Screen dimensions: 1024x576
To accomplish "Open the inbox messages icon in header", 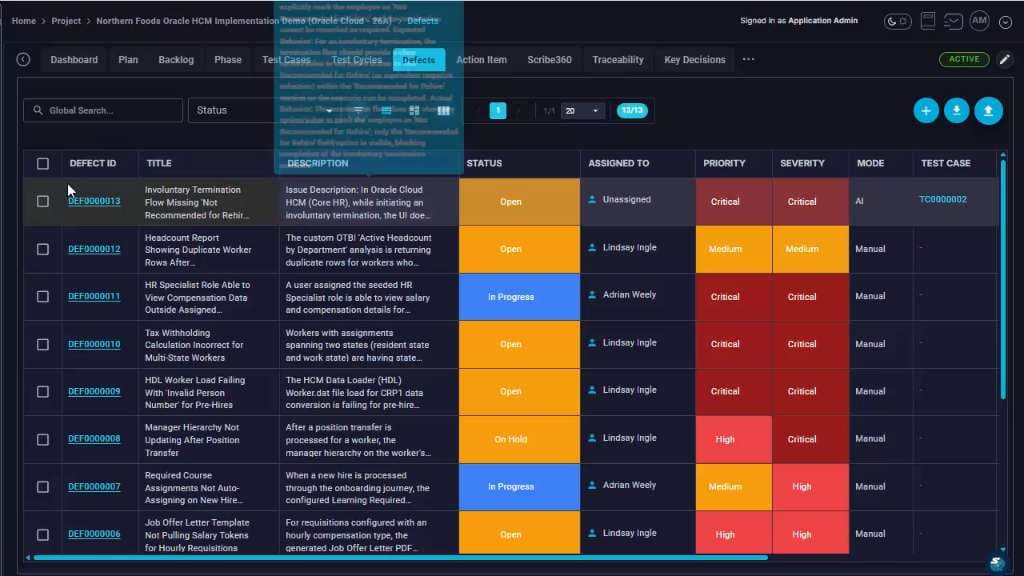I will click(x=953, y=21).
